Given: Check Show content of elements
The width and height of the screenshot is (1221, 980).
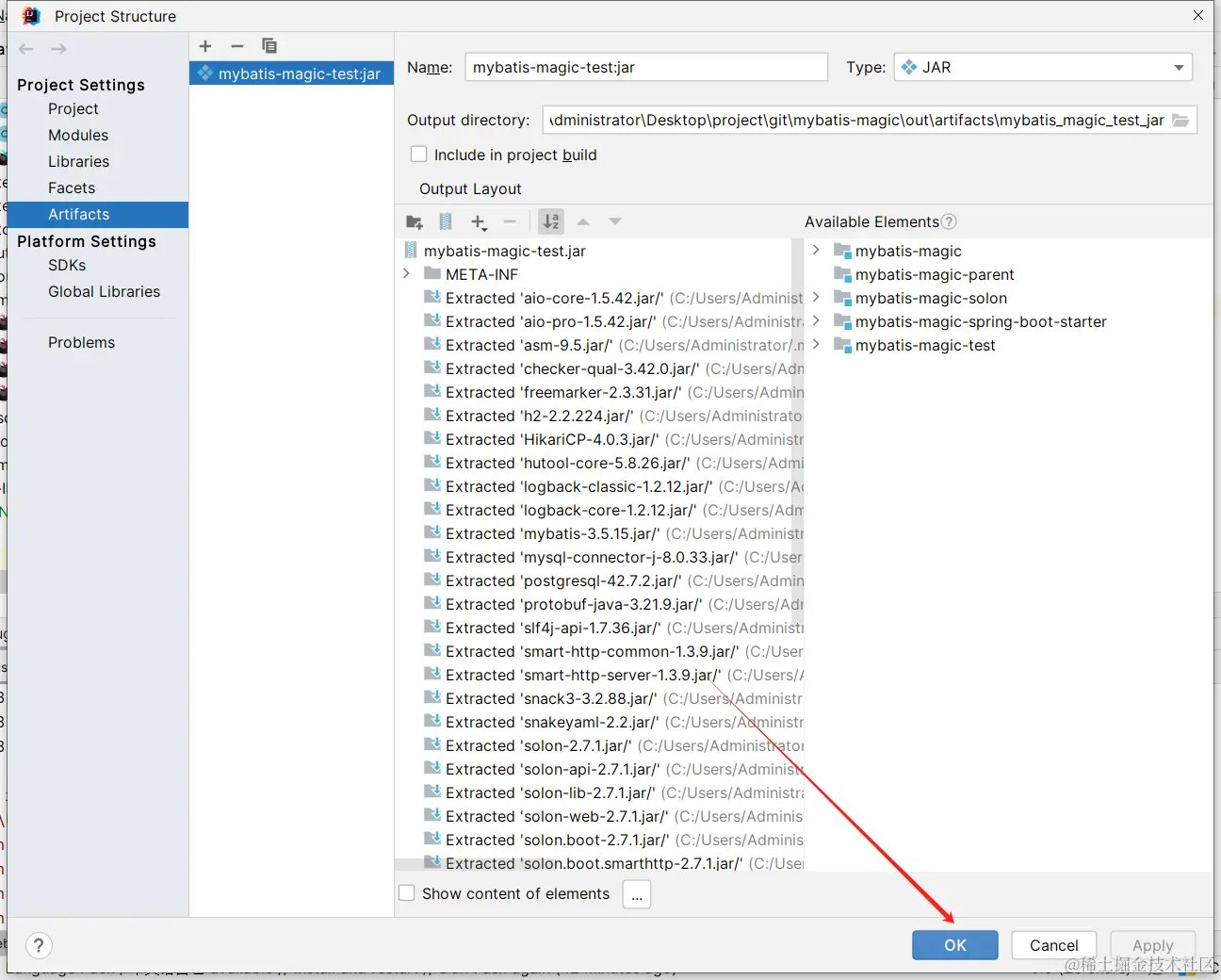Looking at the screenshot, I should coord(407,893).
